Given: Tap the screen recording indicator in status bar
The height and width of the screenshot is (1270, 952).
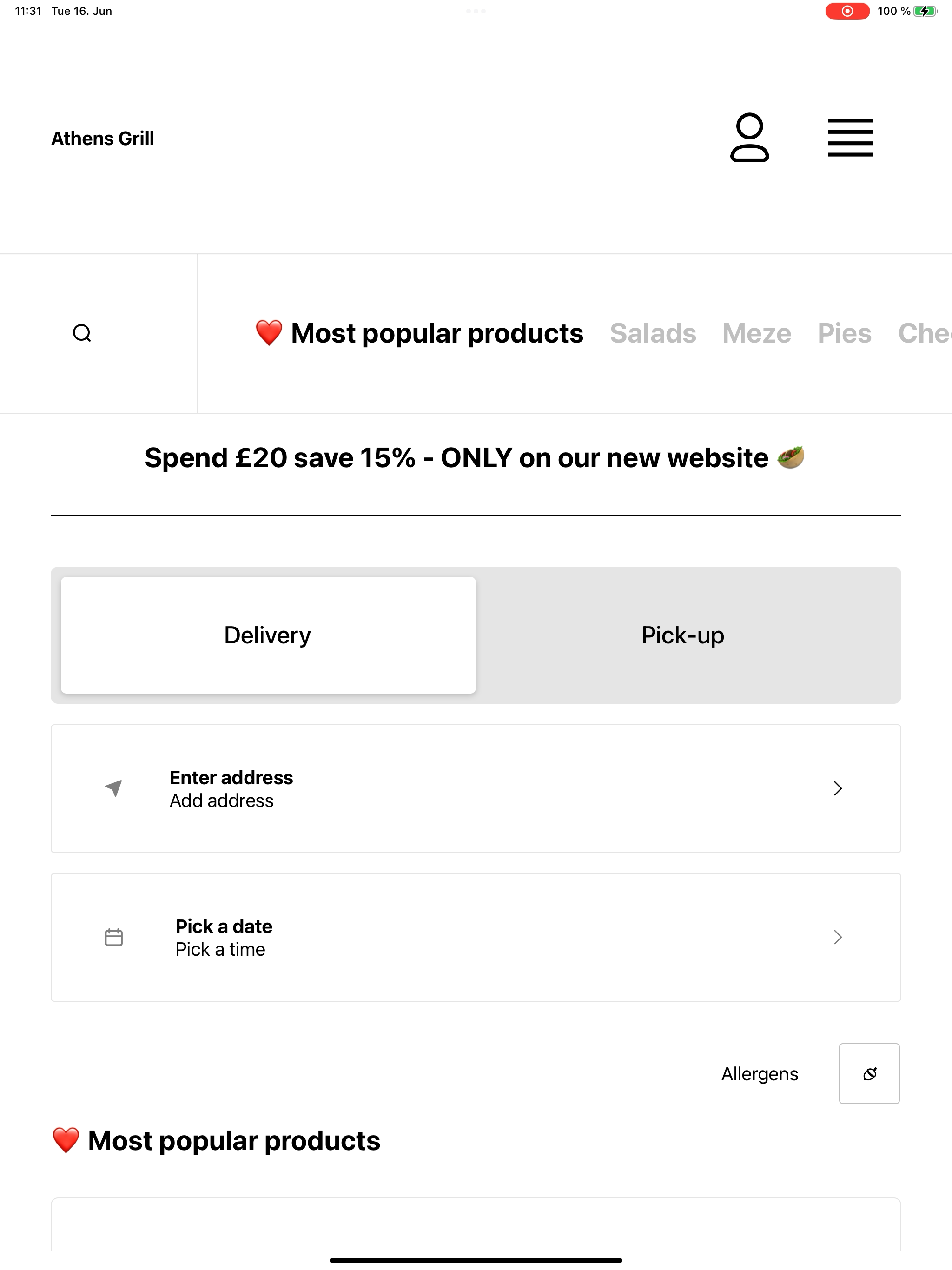Looking at the screenshot, I should [847, 11].
